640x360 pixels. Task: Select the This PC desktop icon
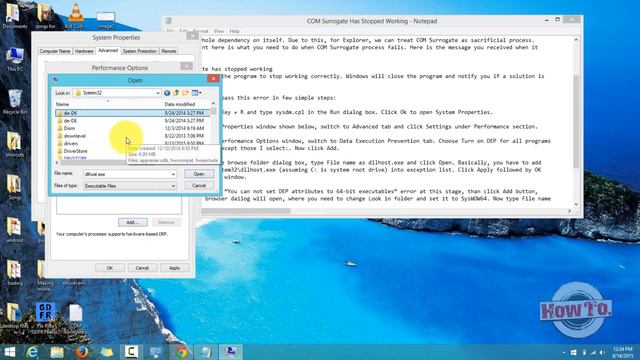(x=15, y=59)
